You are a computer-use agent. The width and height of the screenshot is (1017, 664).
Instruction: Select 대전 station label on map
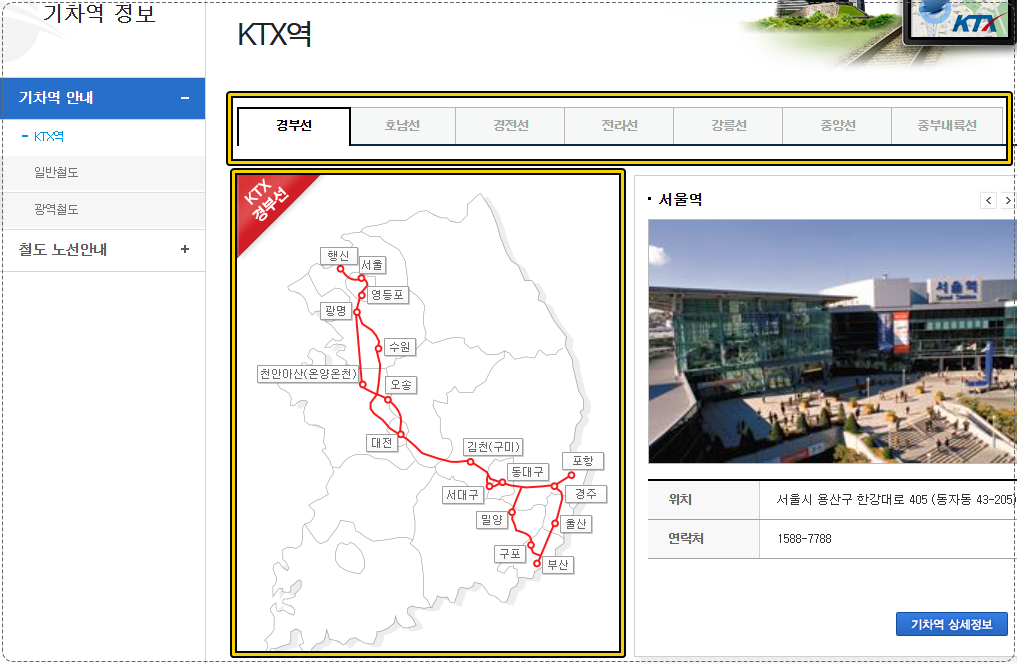click(381, 442)
